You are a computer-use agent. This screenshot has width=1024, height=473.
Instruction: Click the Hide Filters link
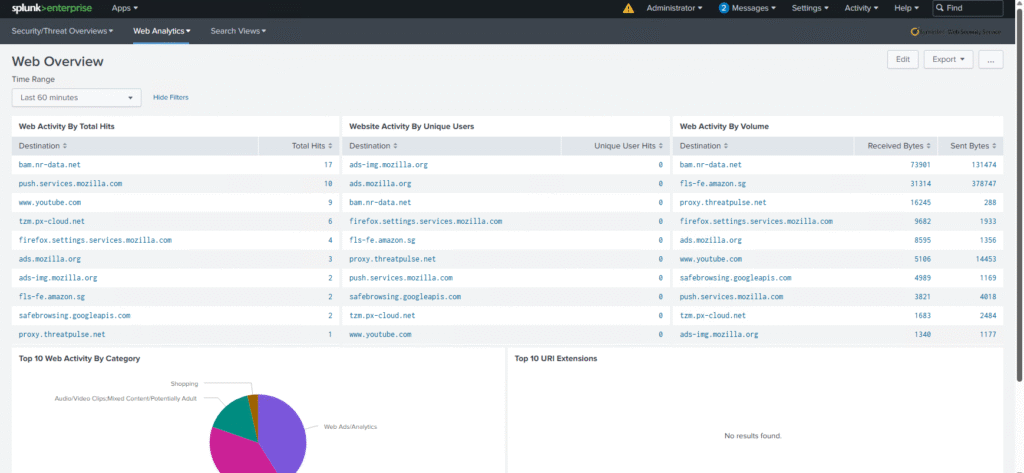pyautogui.click(x=170, y=97)
